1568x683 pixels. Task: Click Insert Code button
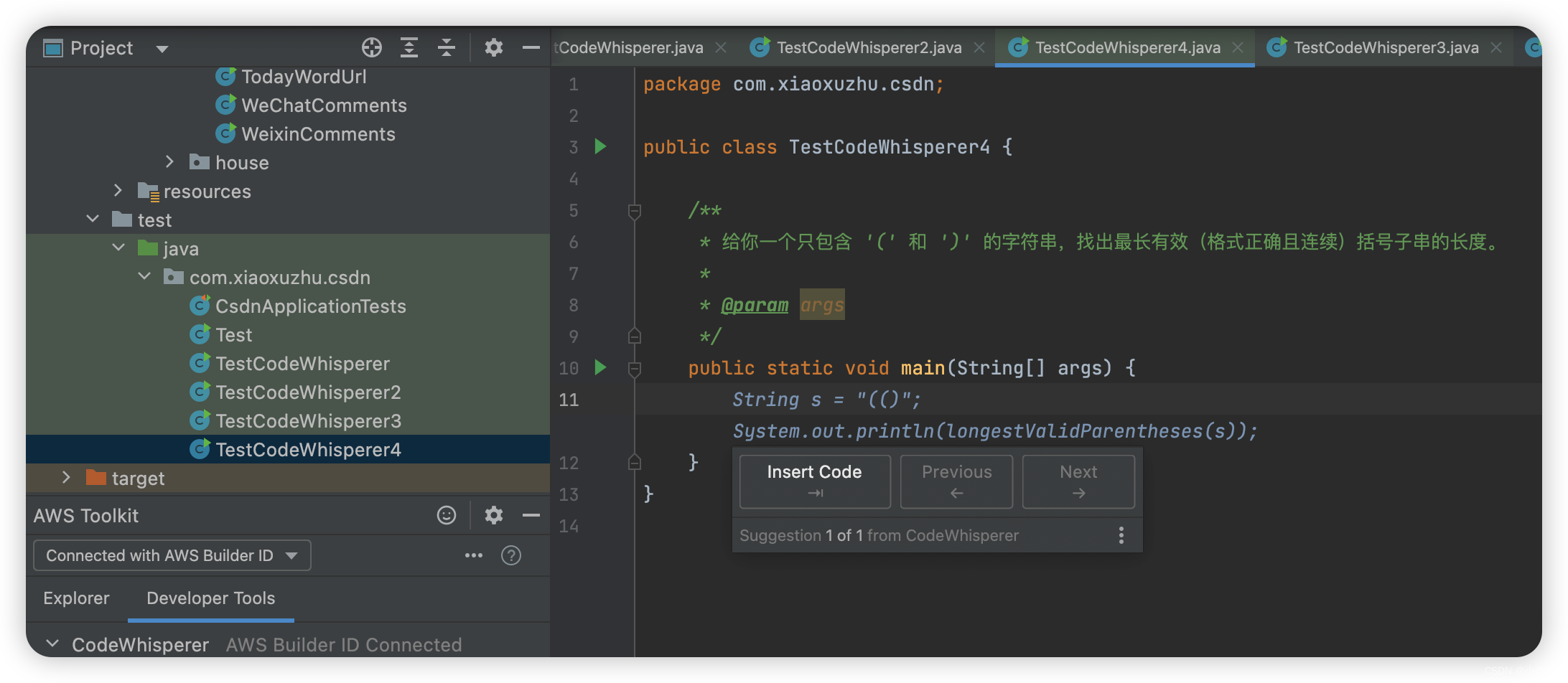tap(815, 481)
